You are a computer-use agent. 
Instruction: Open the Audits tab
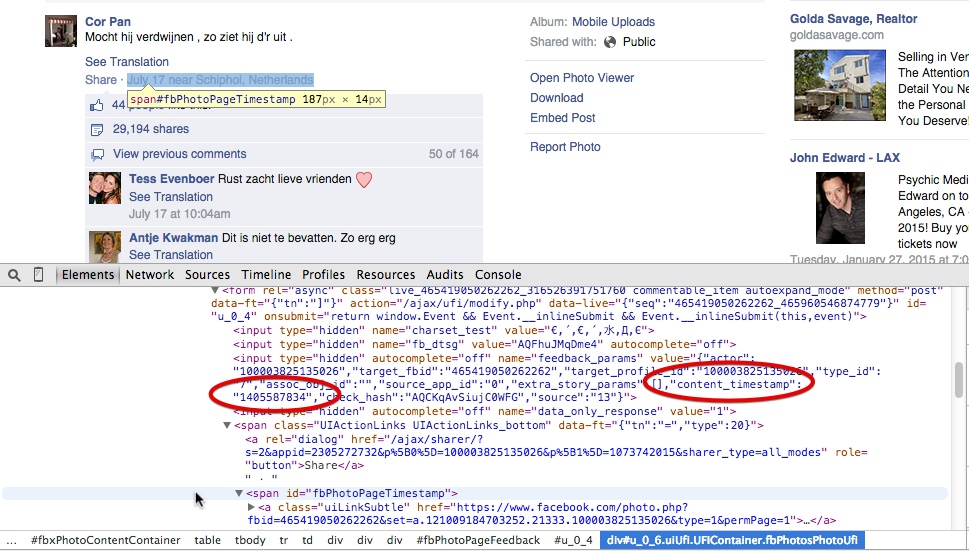tap(444, 275)
